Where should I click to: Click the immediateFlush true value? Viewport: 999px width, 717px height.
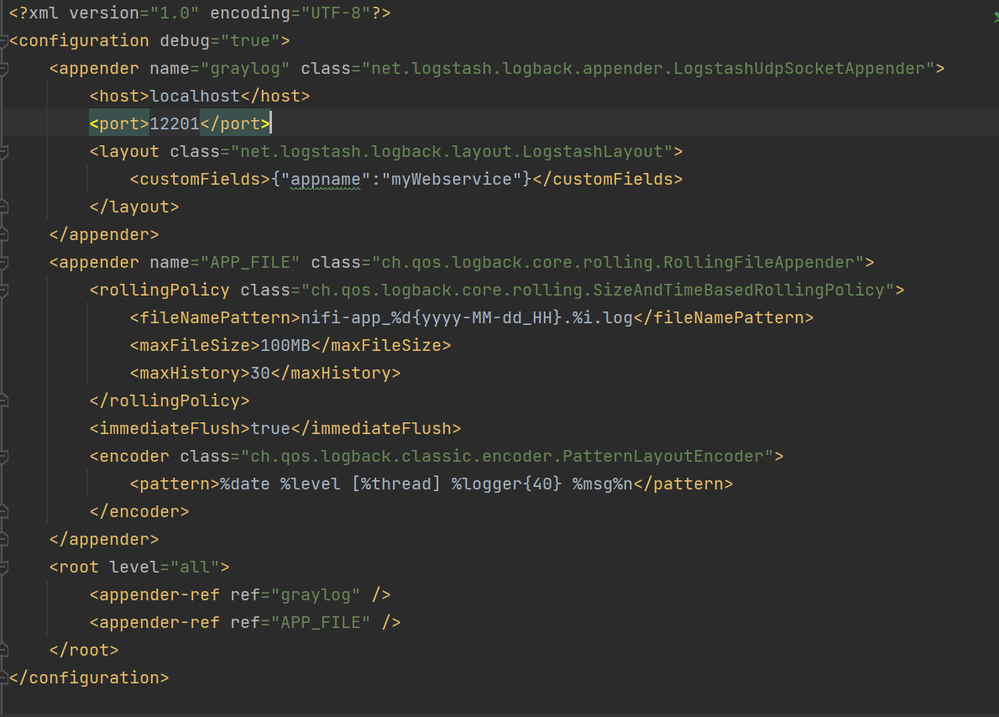point(270,428)
